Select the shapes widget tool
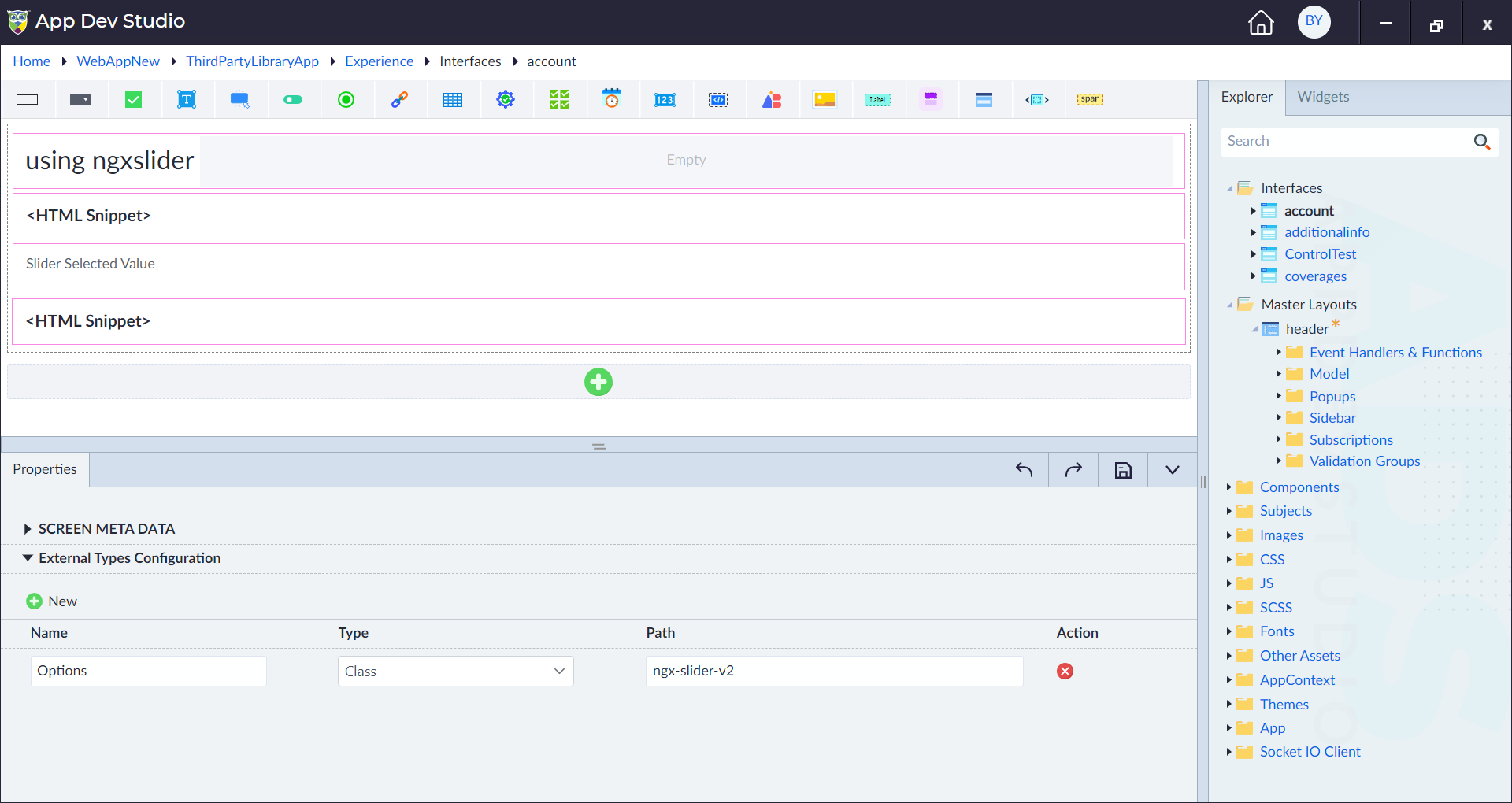1512x803 pixels. tap(772, 100)
